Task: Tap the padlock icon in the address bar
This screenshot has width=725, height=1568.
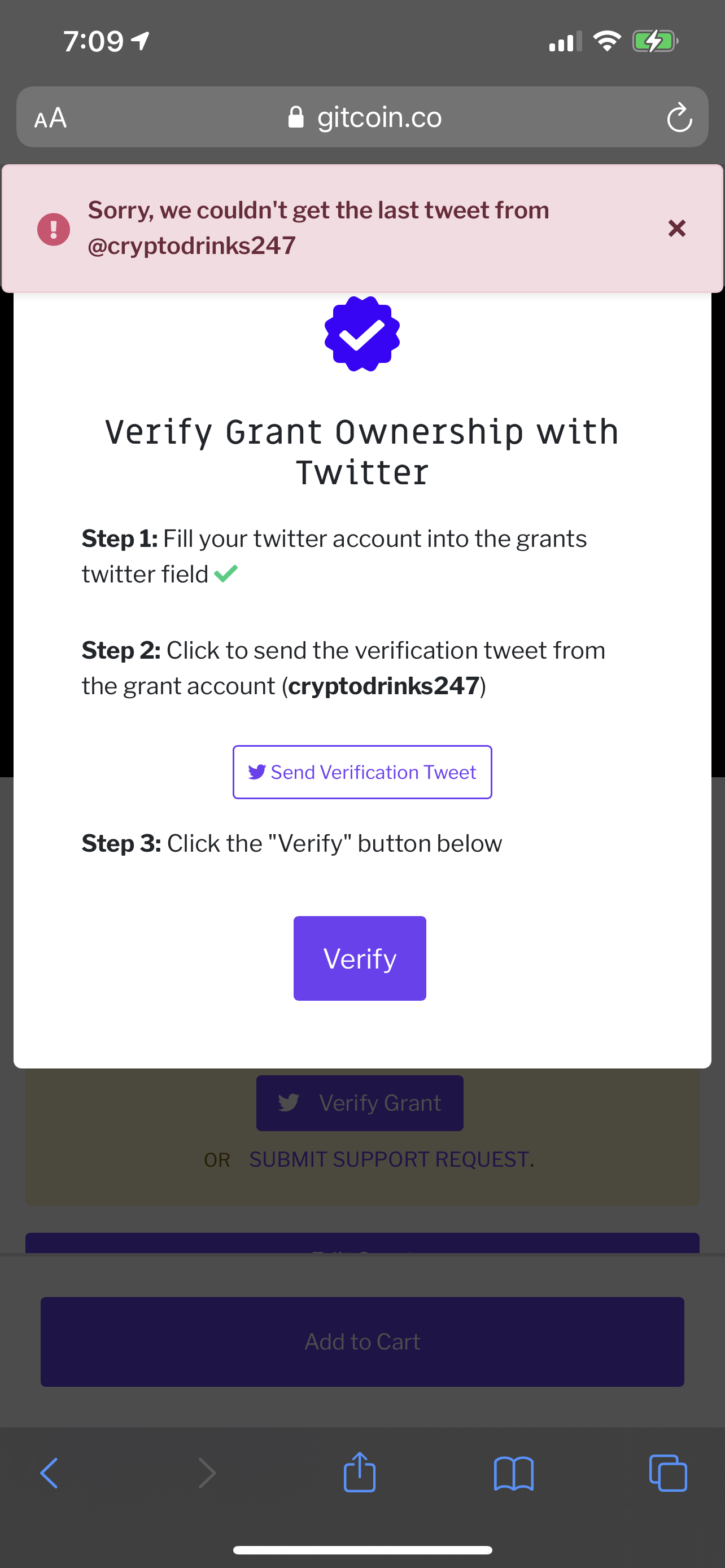Action: [x=296, y=117]
